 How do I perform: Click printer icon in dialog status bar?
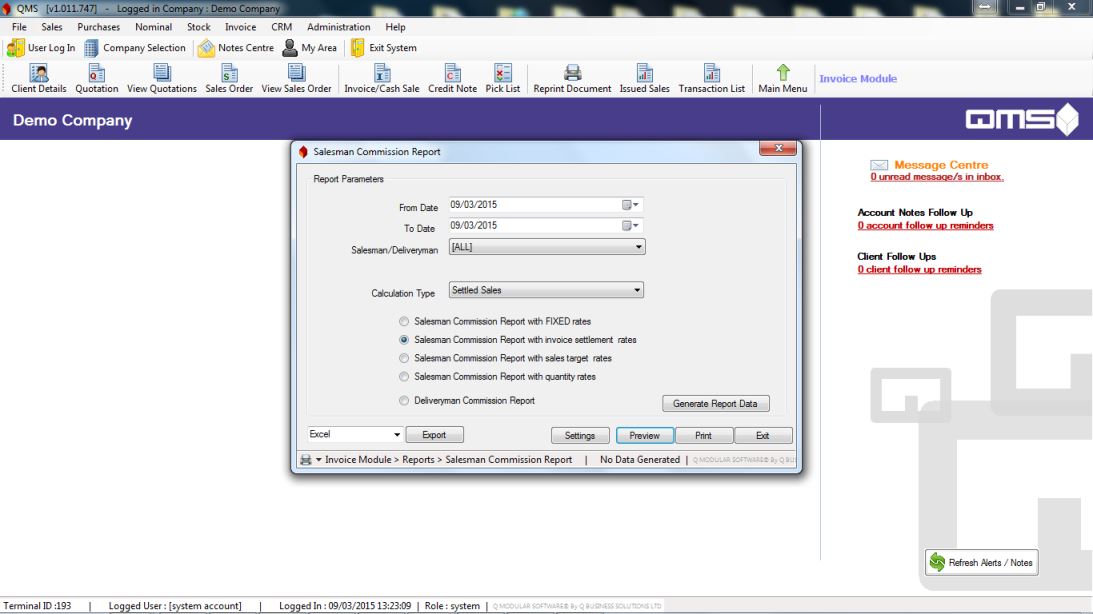pos(305,460)
